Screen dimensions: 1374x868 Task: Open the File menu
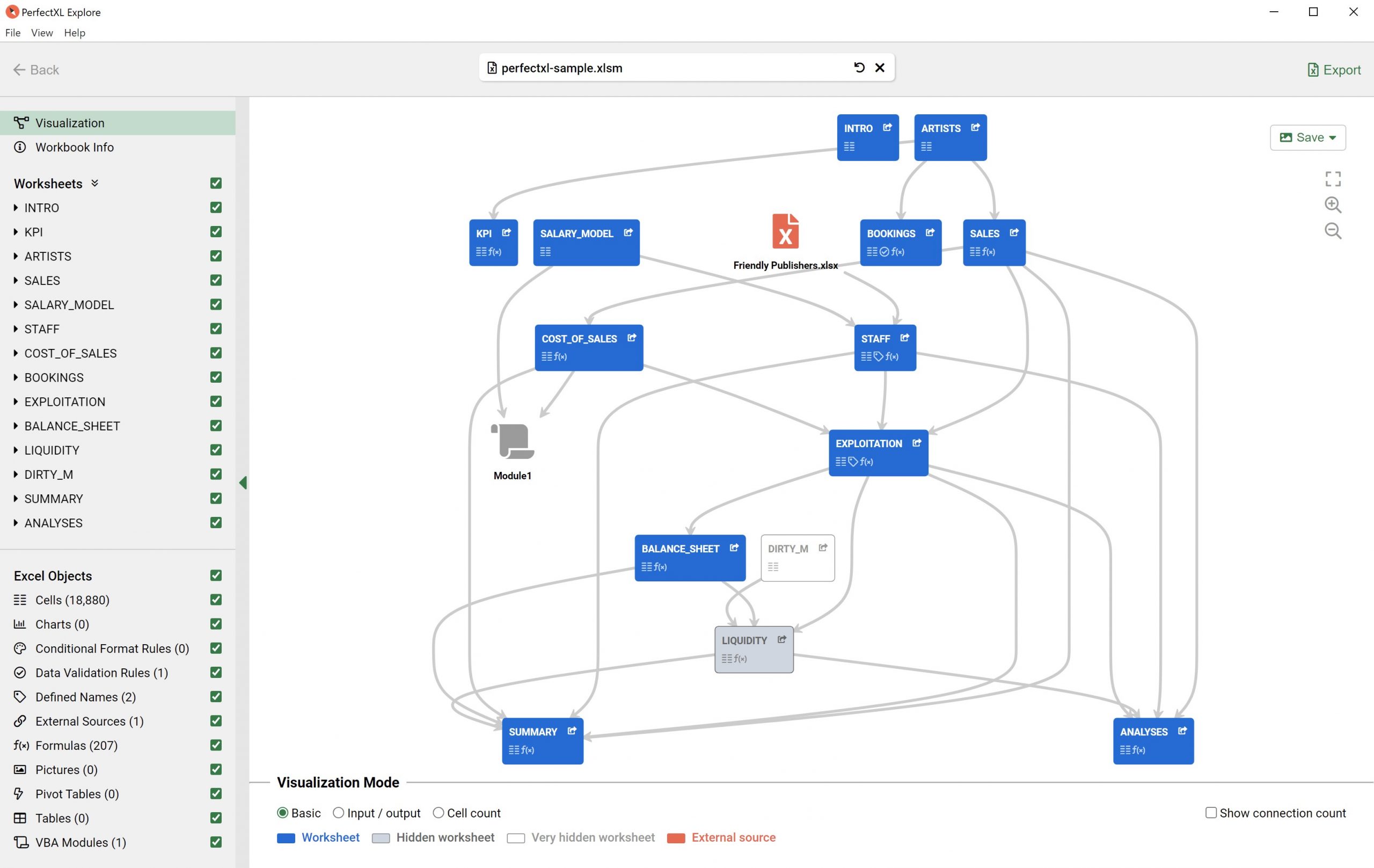[13, 33]
